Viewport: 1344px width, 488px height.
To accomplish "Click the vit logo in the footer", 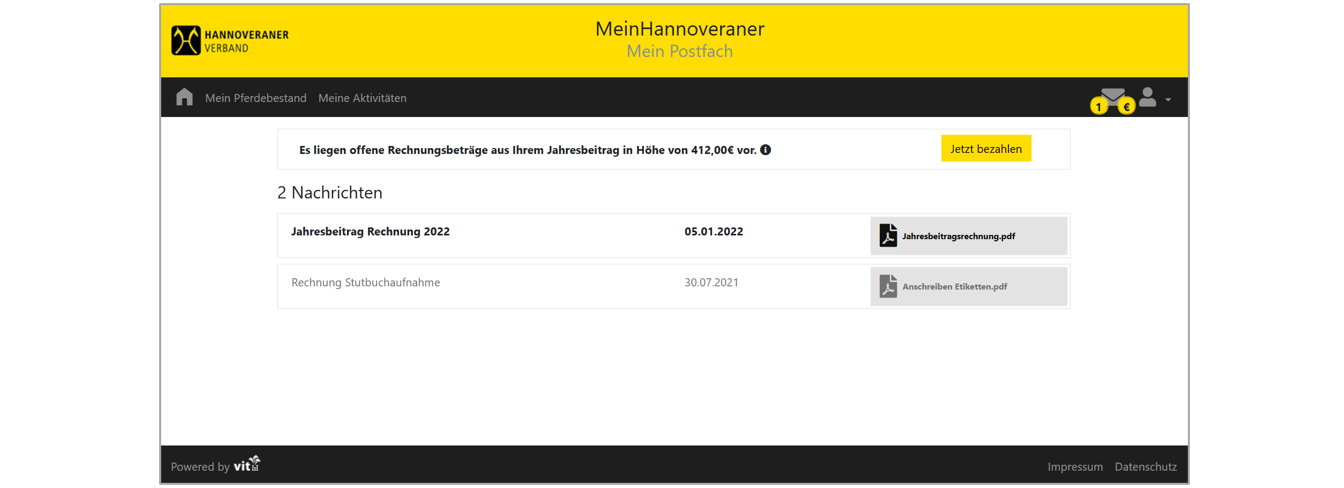I will [247, 464].
